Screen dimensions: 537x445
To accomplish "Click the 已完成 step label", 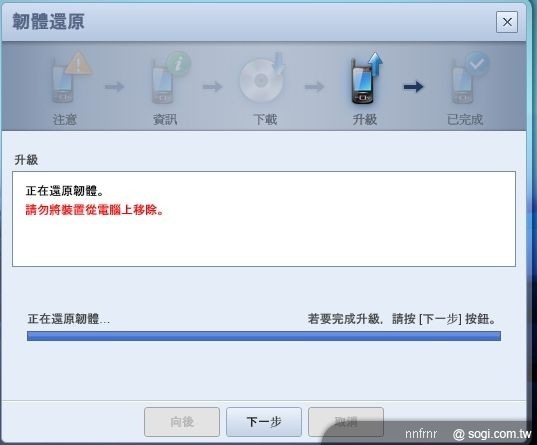I will coord(465,120).
